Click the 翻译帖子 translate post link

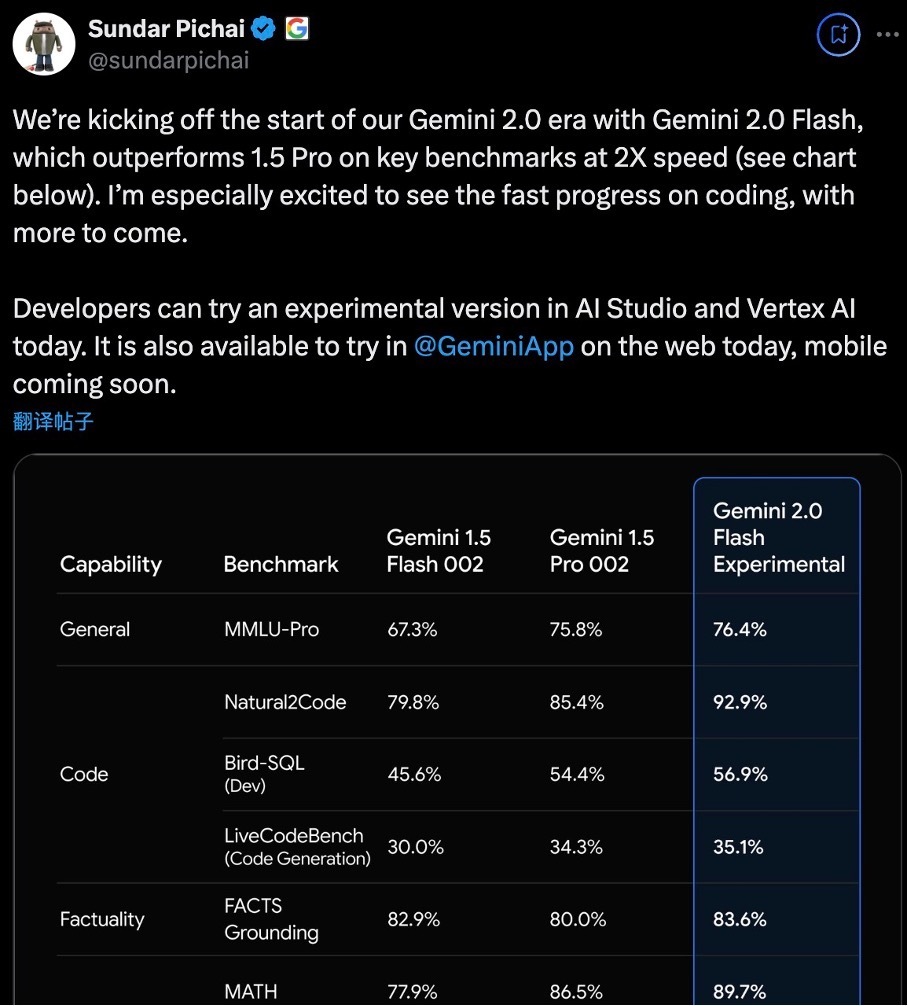pyautogui.click(x=53, y=421)
